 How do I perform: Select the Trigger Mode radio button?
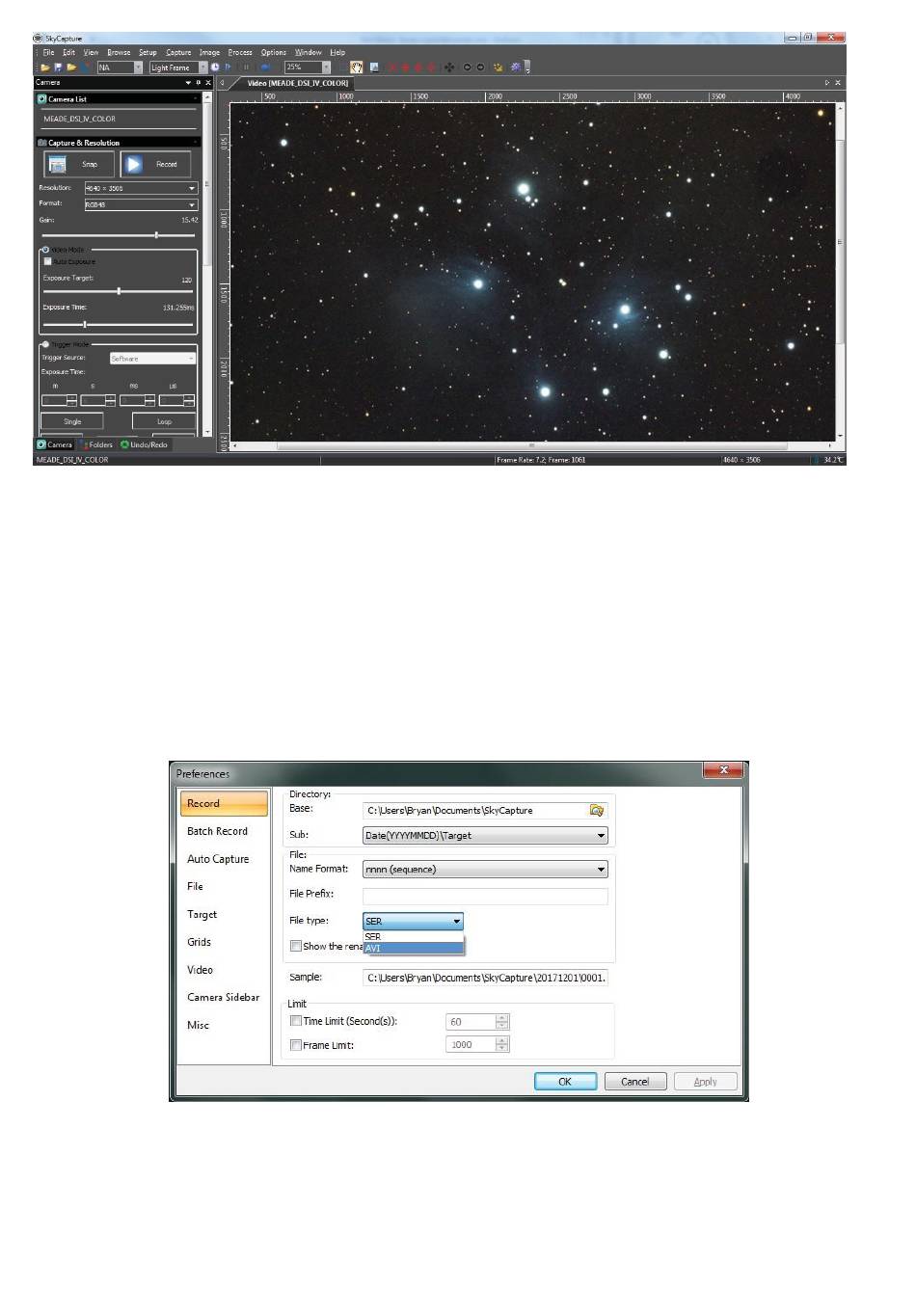point(45,344)
